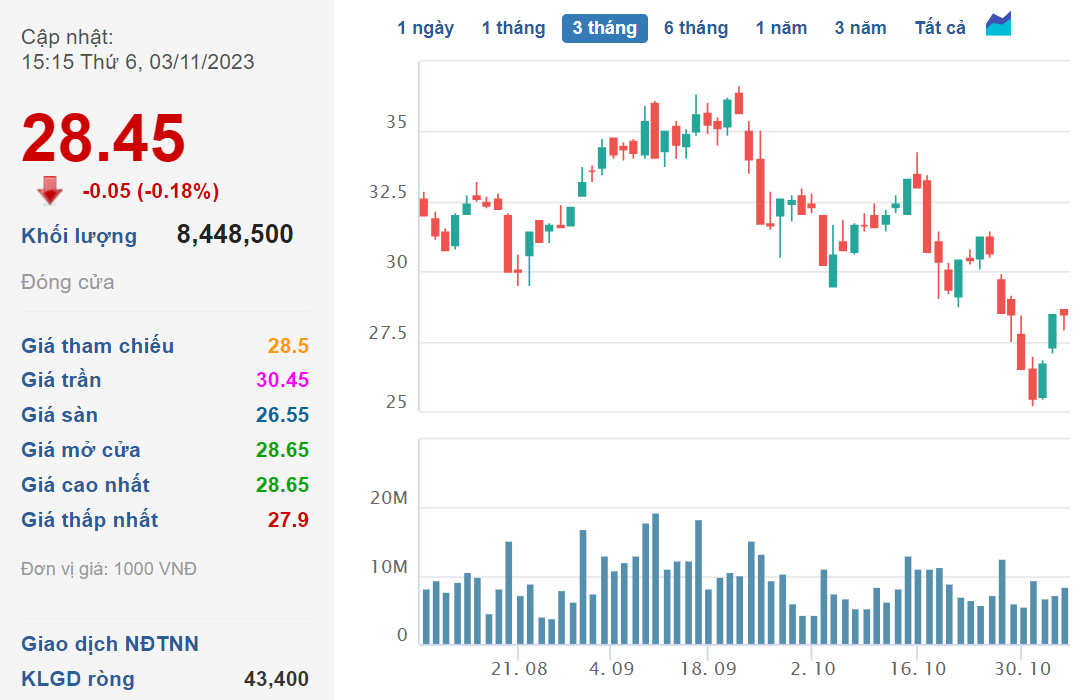Display "Tất cả" full price history
This screenshot has width=1083, height=700.
(940, 28)
